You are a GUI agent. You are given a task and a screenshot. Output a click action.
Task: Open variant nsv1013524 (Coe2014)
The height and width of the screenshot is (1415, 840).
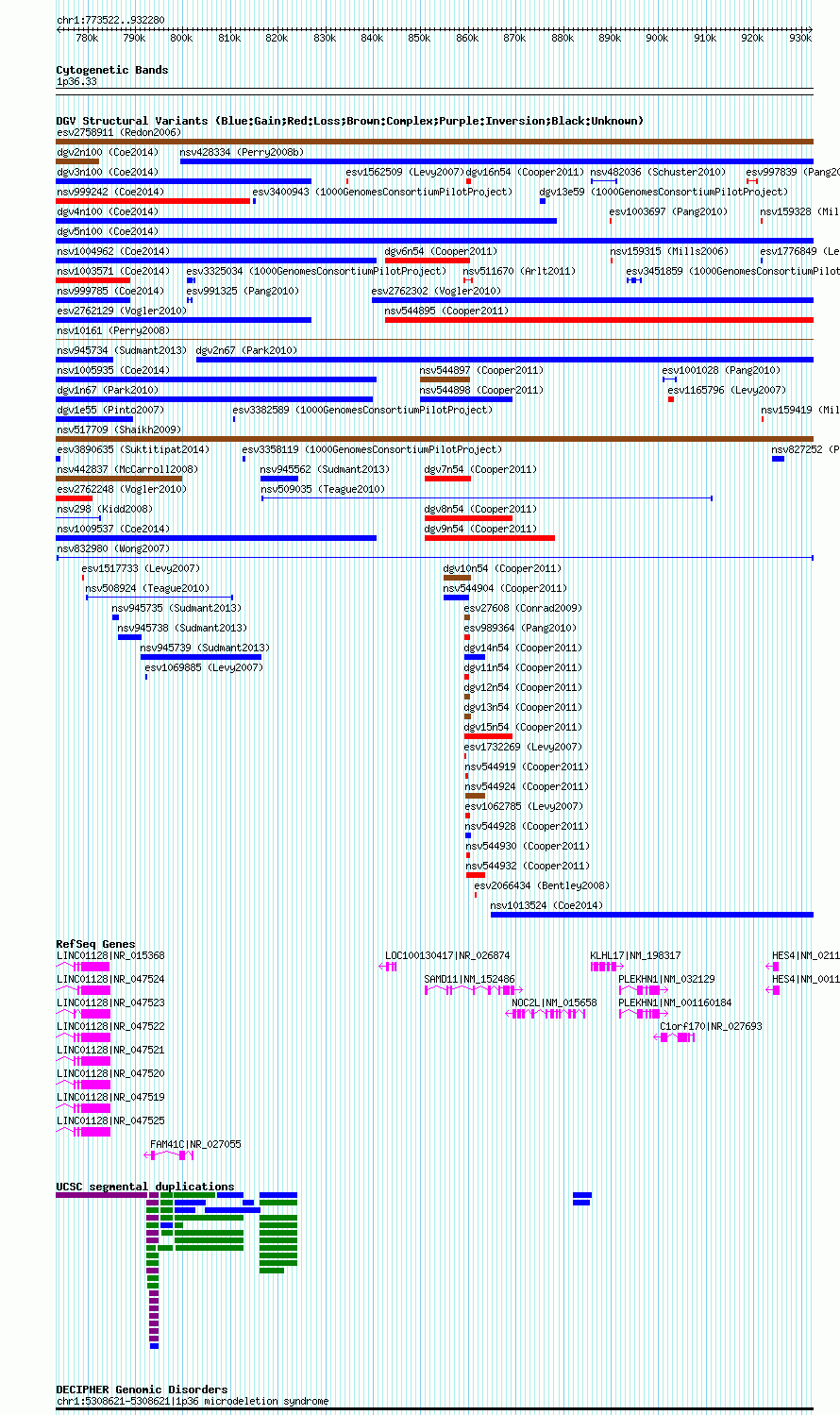[547, 905]
